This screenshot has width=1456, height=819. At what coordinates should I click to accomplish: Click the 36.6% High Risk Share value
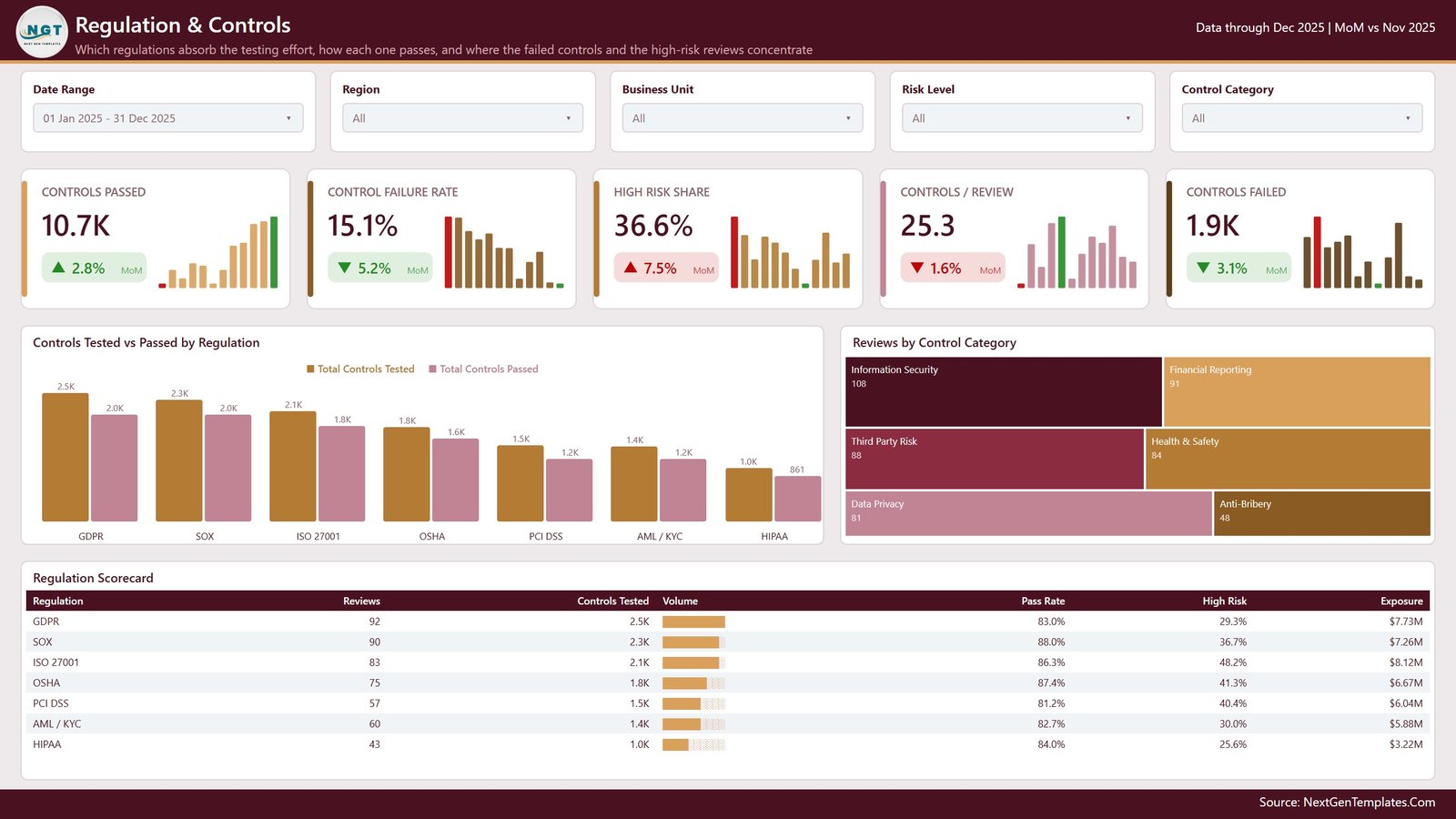[x=653, y=226]
